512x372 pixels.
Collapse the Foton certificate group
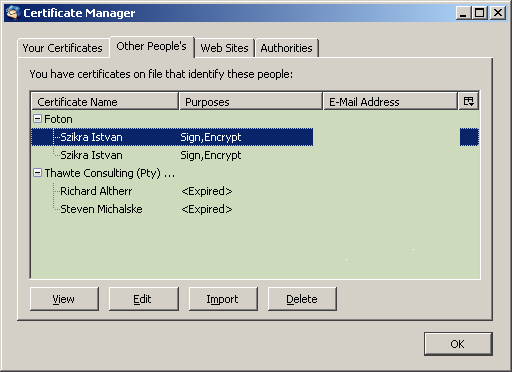(38, 119)
